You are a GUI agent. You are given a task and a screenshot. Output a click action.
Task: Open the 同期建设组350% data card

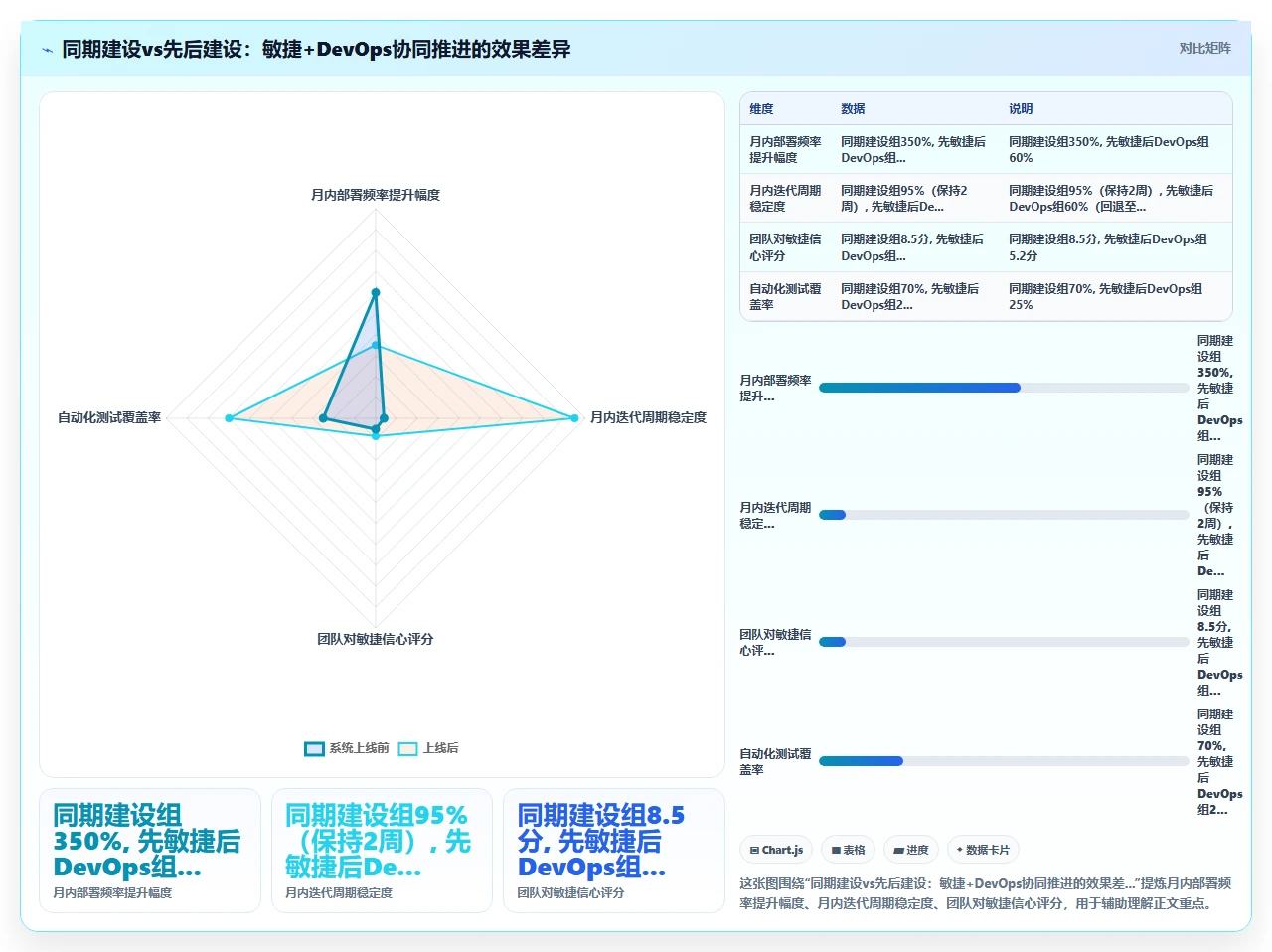click(x=150, y=851)
